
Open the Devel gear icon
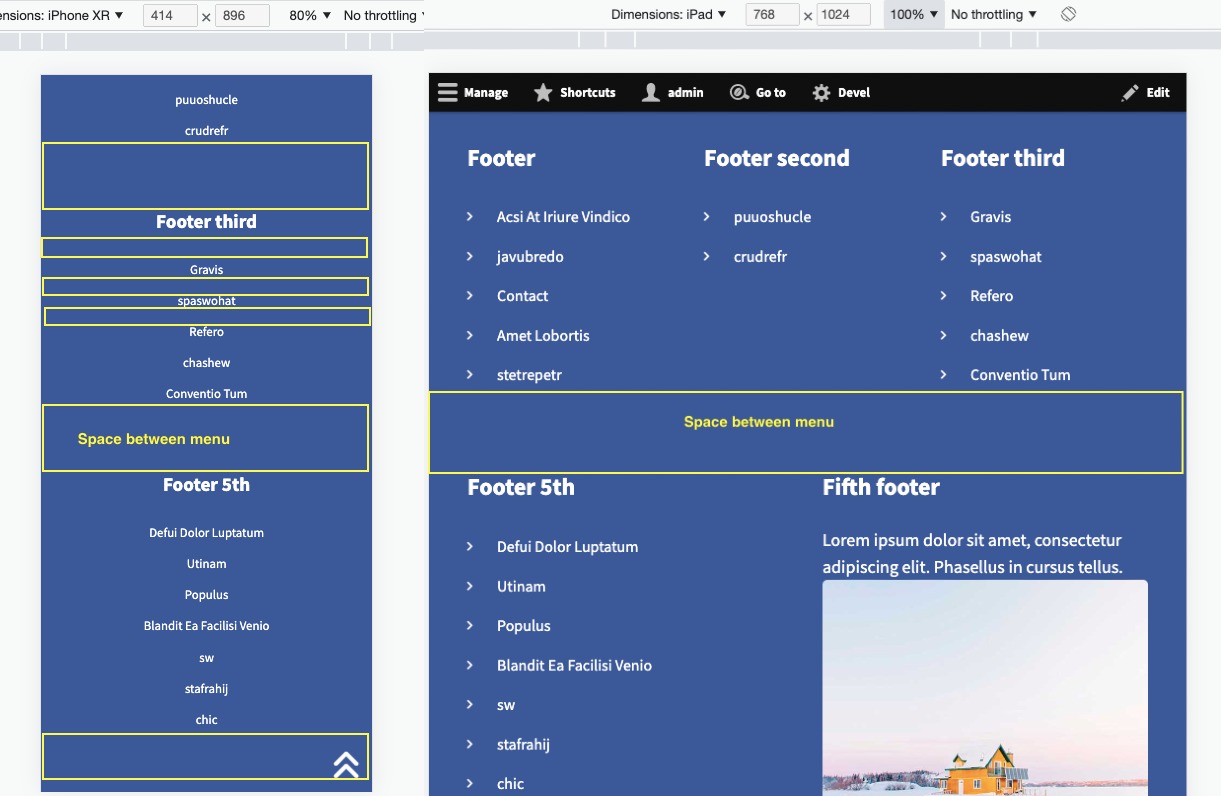[822, 92]
